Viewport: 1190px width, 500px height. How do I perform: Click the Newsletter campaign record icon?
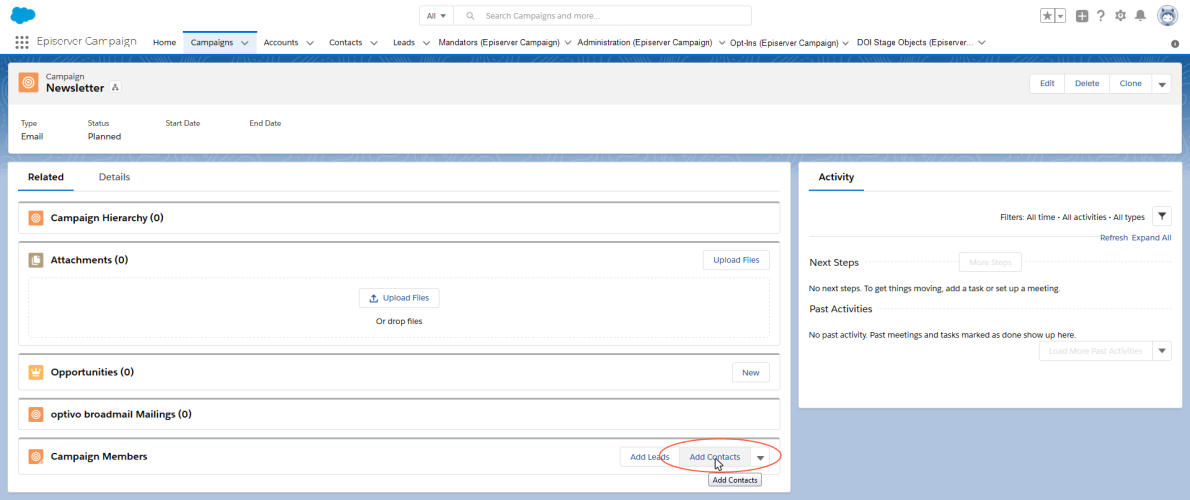[x=28, y=83]
